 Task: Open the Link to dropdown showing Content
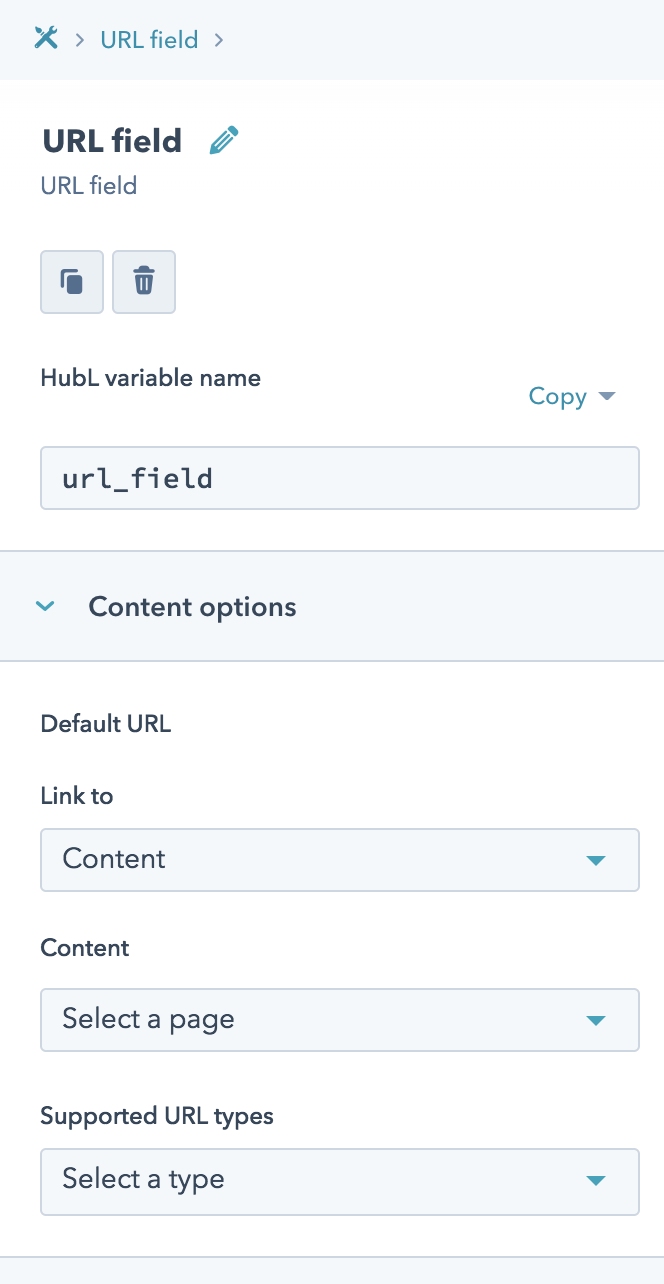(x=339, y=860)
